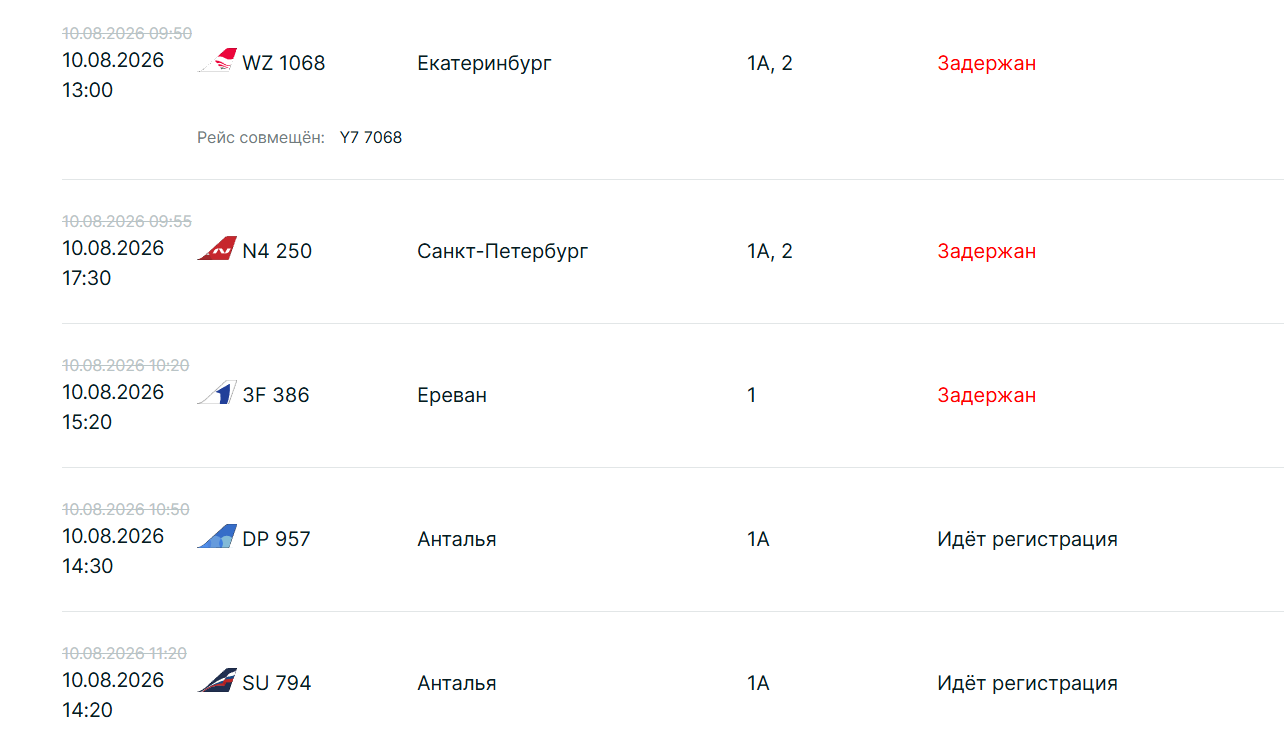Open flight WZ 1068 details
1284x748 pixels.
click(x=284, y=63)
